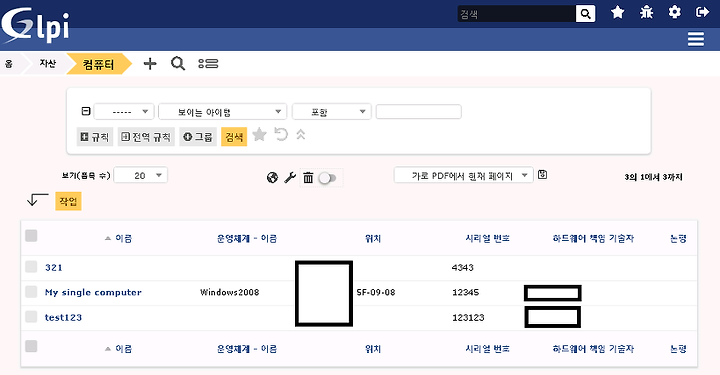The height and width of the screenshot is (375, 720).
Task: Open the test123 computer link
Action: coord(63,317)
